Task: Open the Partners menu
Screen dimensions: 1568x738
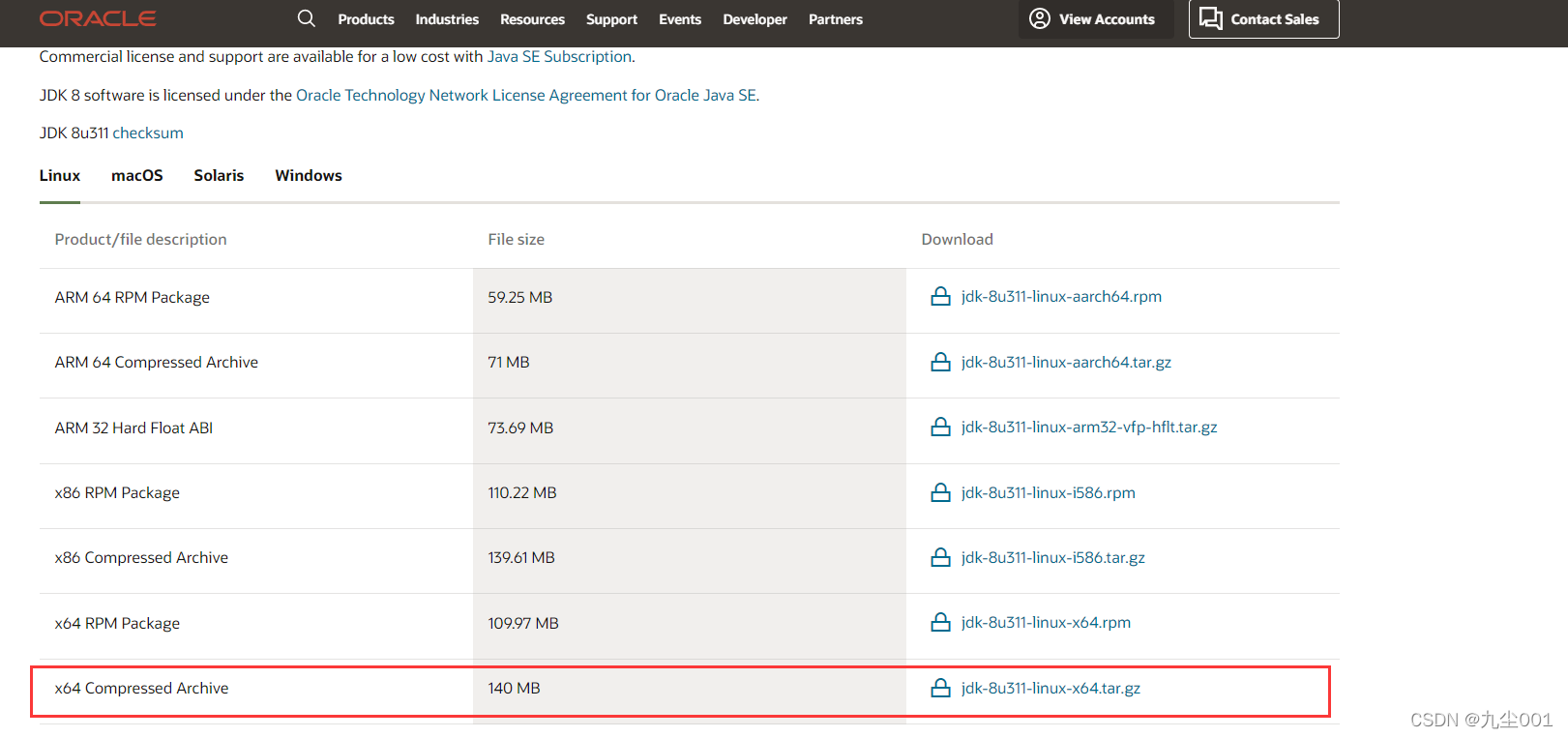Action: tap(836, 19)
